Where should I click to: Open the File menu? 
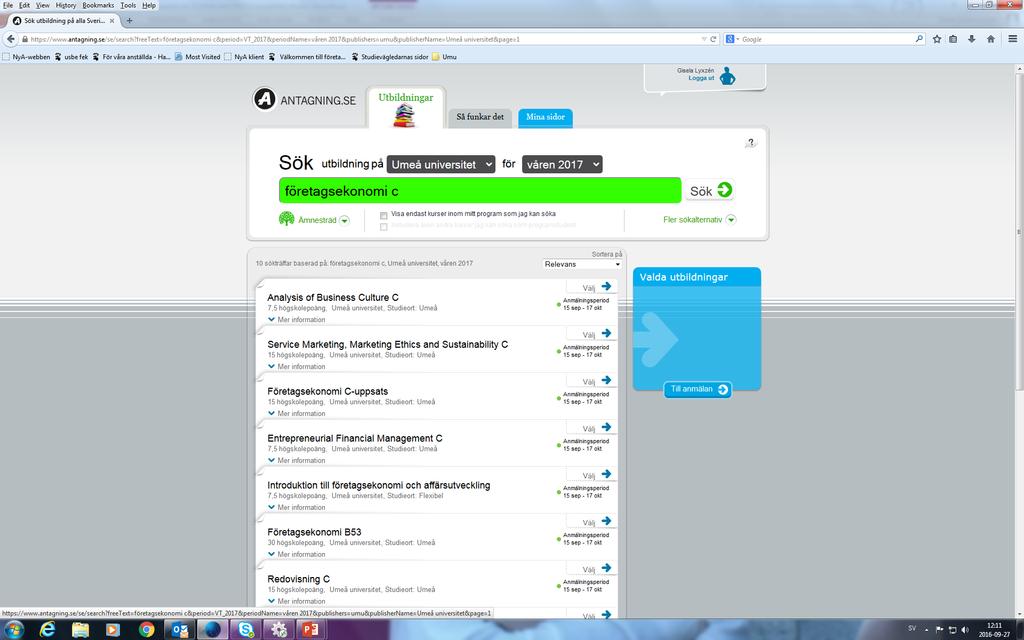tap(8, 5)
